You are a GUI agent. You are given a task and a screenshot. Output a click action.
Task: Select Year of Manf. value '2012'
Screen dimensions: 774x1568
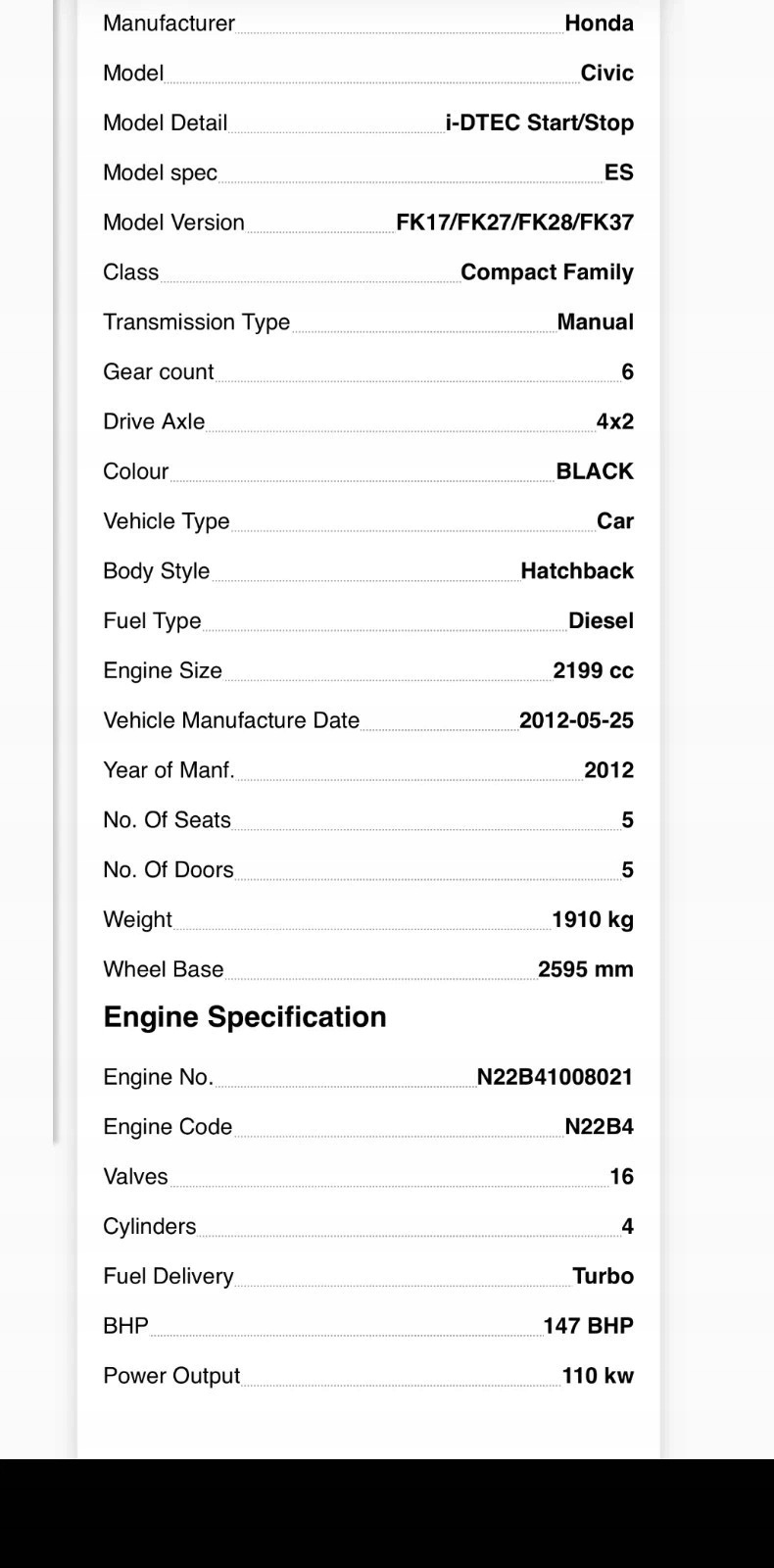click(608, 770)
